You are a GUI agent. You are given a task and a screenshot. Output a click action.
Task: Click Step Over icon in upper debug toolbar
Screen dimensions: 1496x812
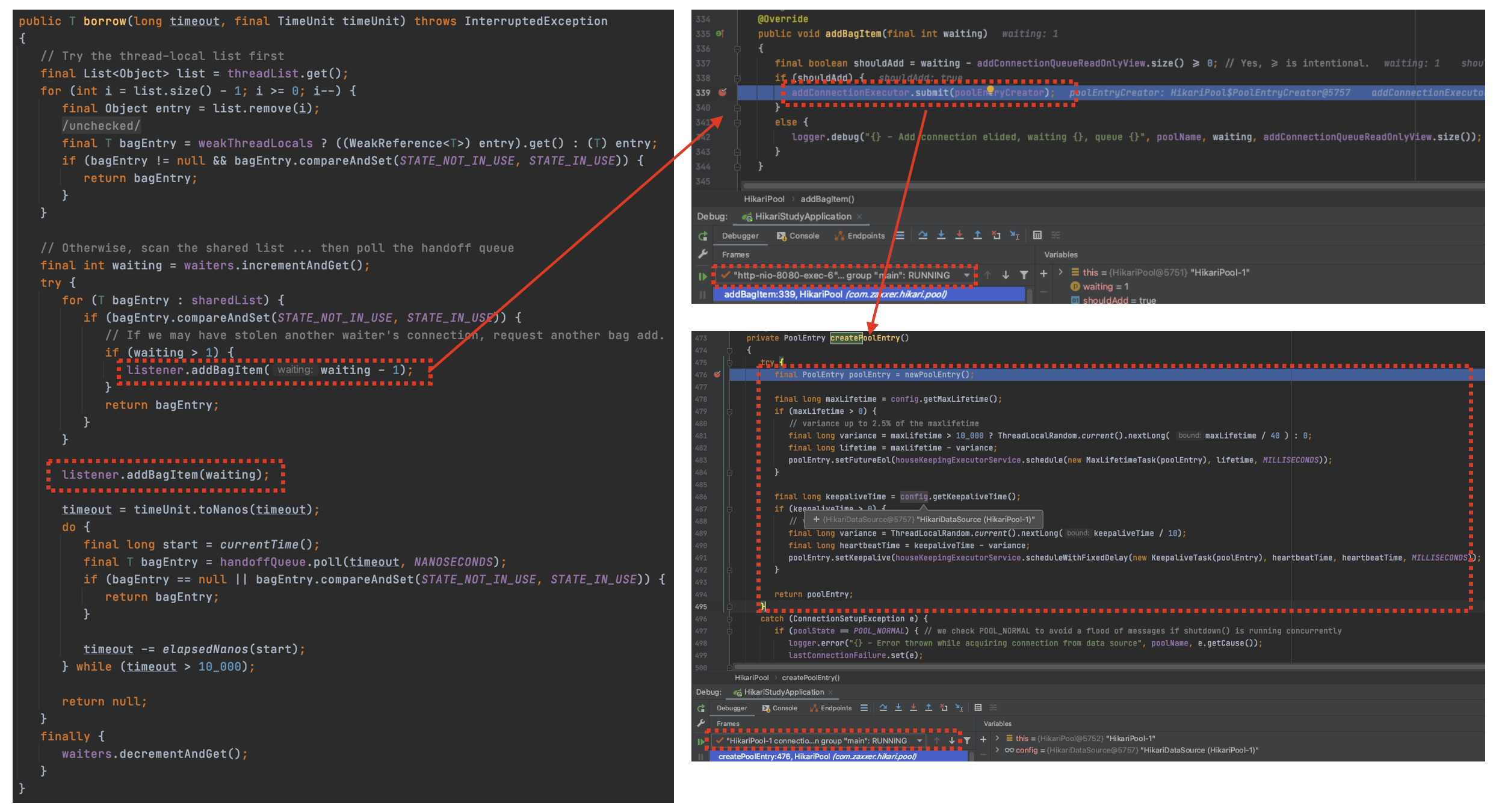[x=923, y=235]
